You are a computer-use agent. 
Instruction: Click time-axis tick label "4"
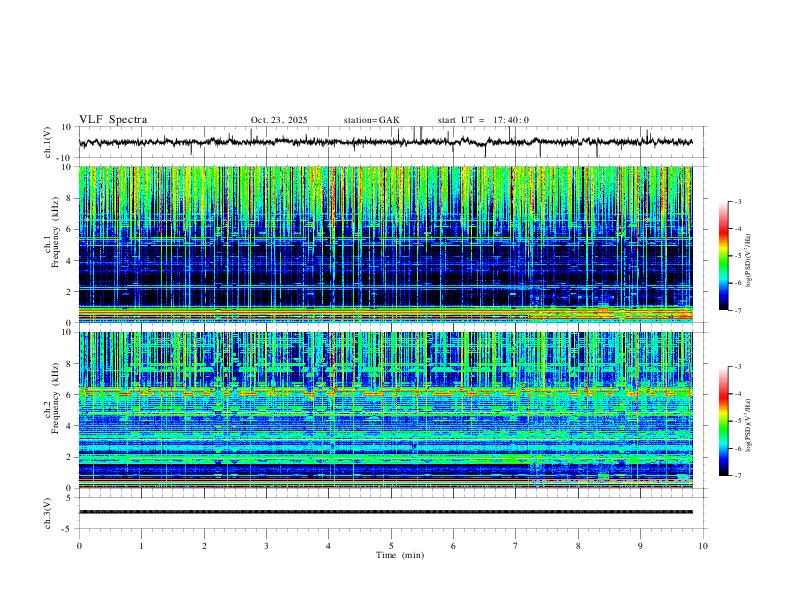coord(328,546)
